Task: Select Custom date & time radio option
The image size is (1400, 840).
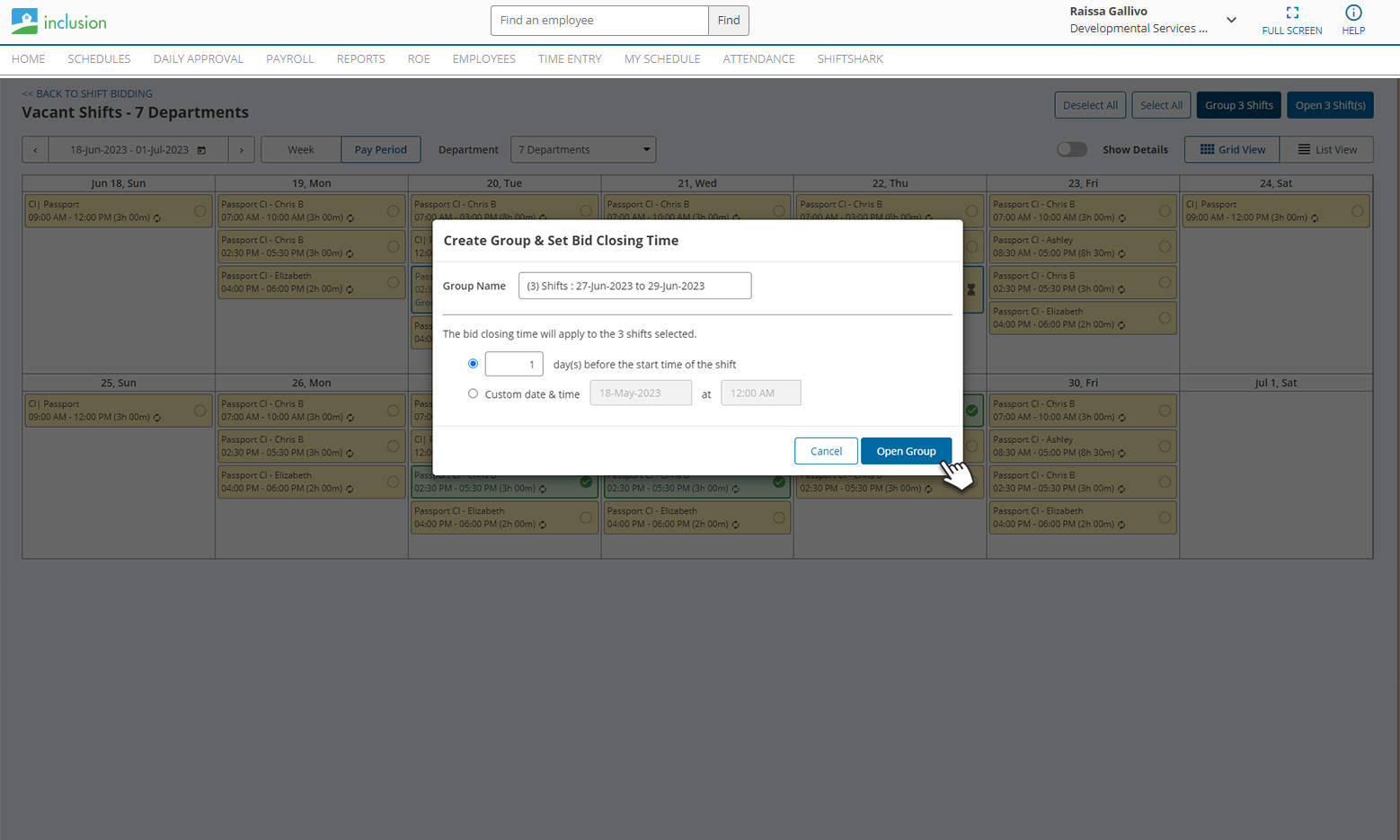Action: (473, 393)
